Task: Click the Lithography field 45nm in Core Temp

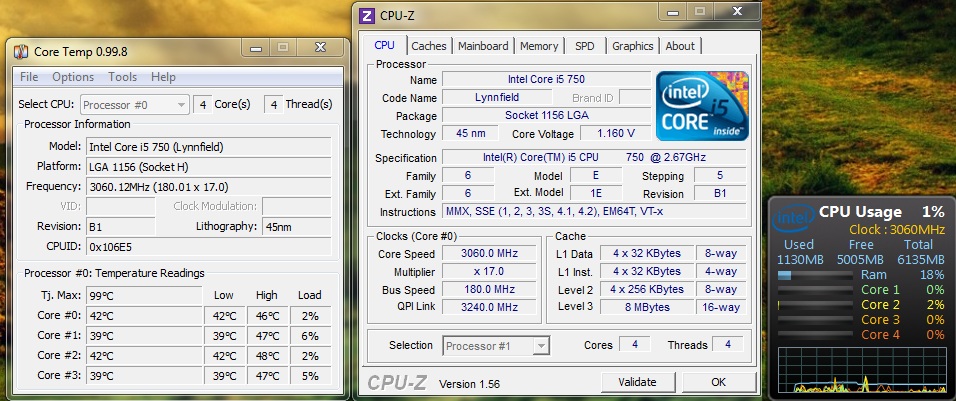Action: point(296,227)
